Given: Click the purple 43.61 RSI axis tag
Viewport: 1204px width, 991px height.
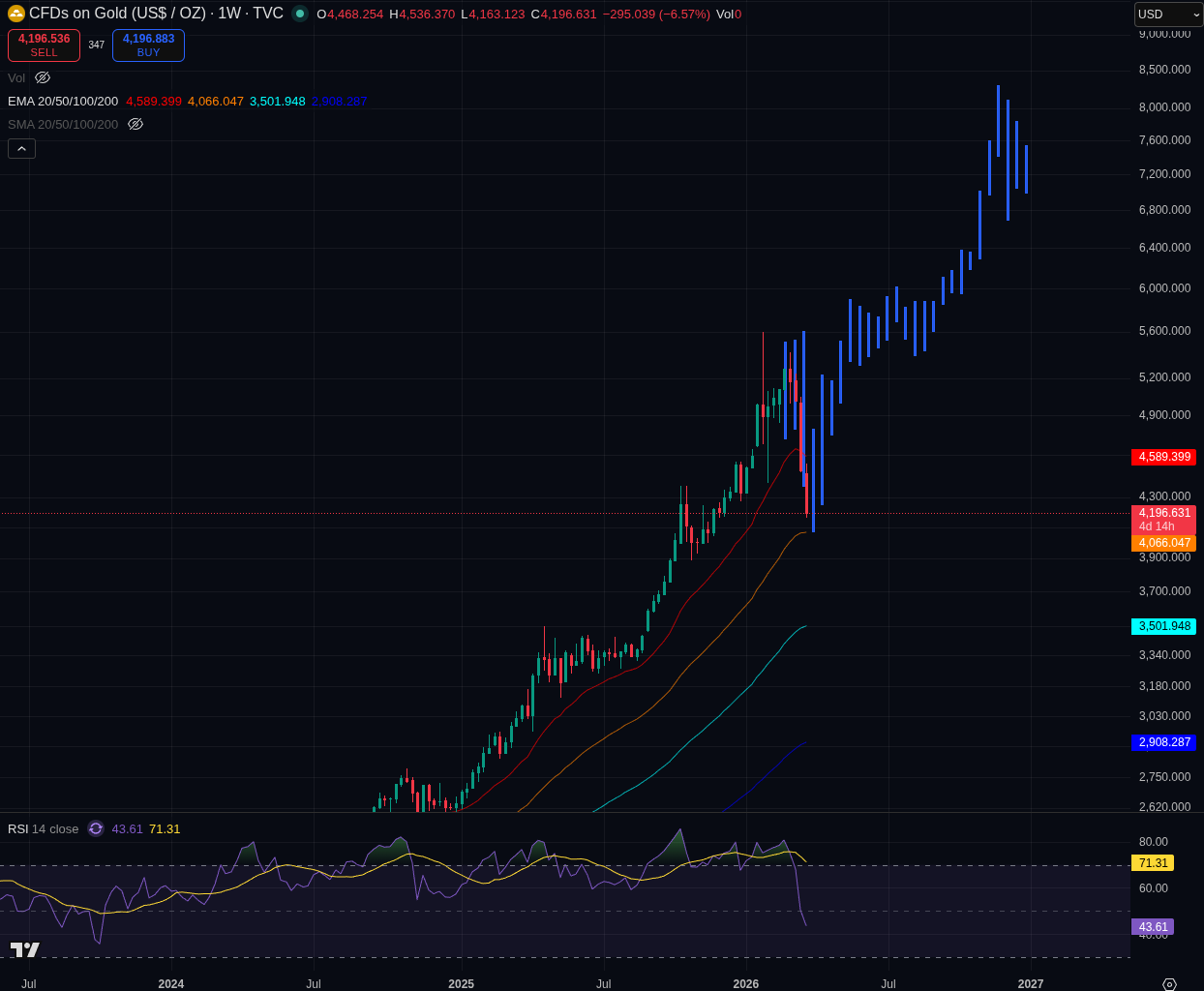Looking at the screenshot, I should click(1153, 927).
